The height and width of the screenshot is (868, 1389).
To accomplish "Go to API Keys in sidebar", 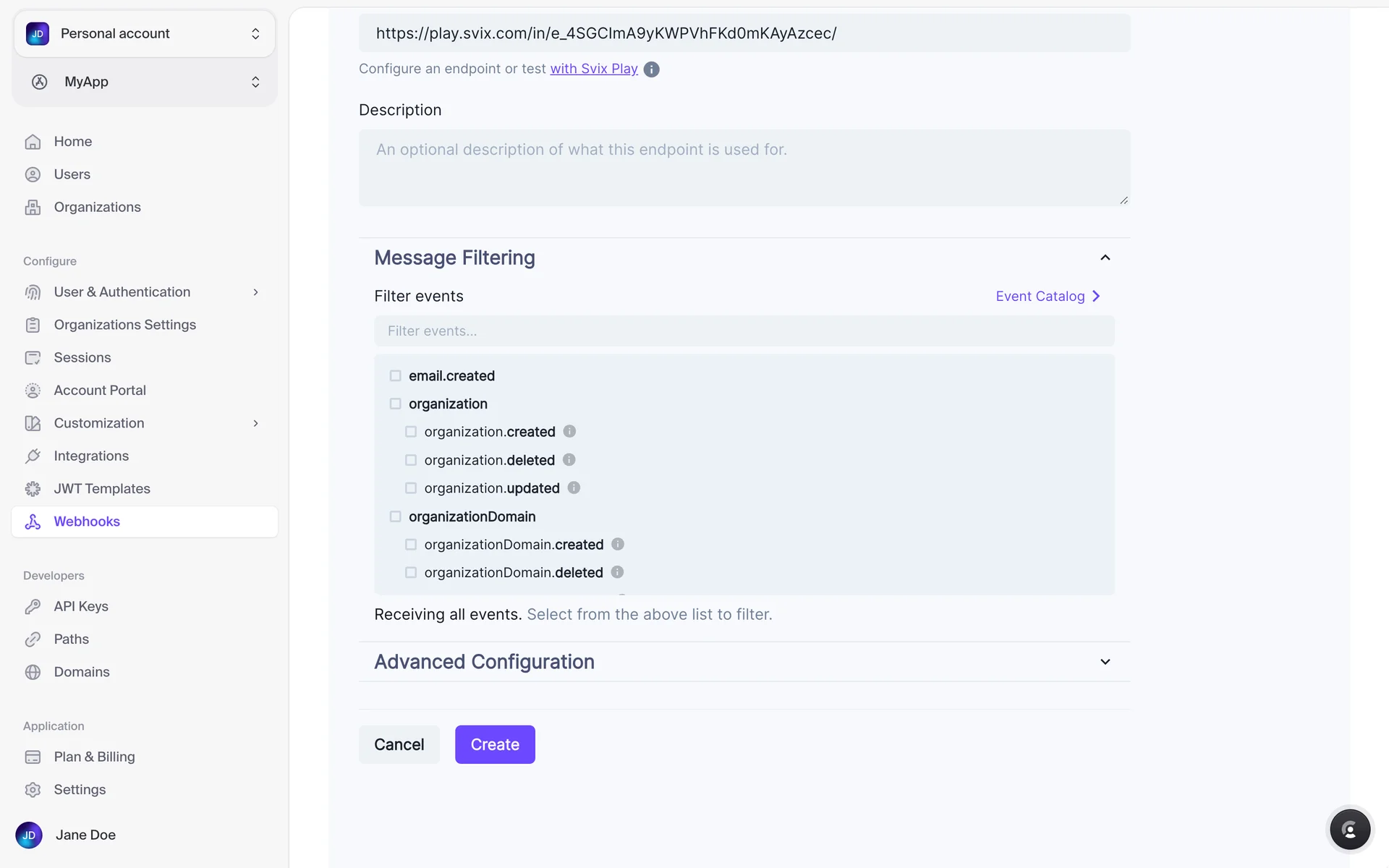I will click(x=81, y=606).
